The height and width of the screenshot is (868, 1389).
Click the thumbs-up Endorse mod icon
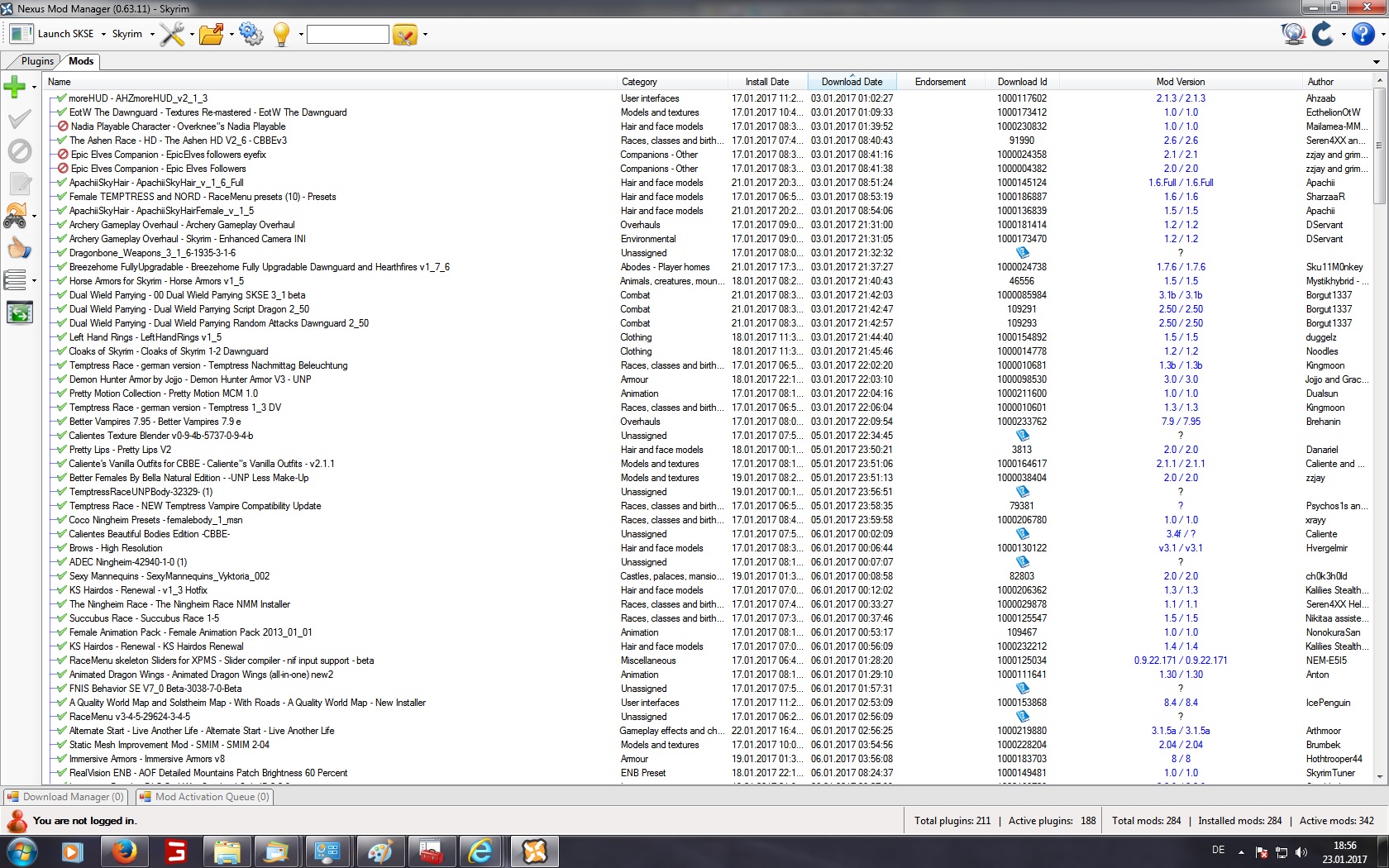tap(18, 248)
